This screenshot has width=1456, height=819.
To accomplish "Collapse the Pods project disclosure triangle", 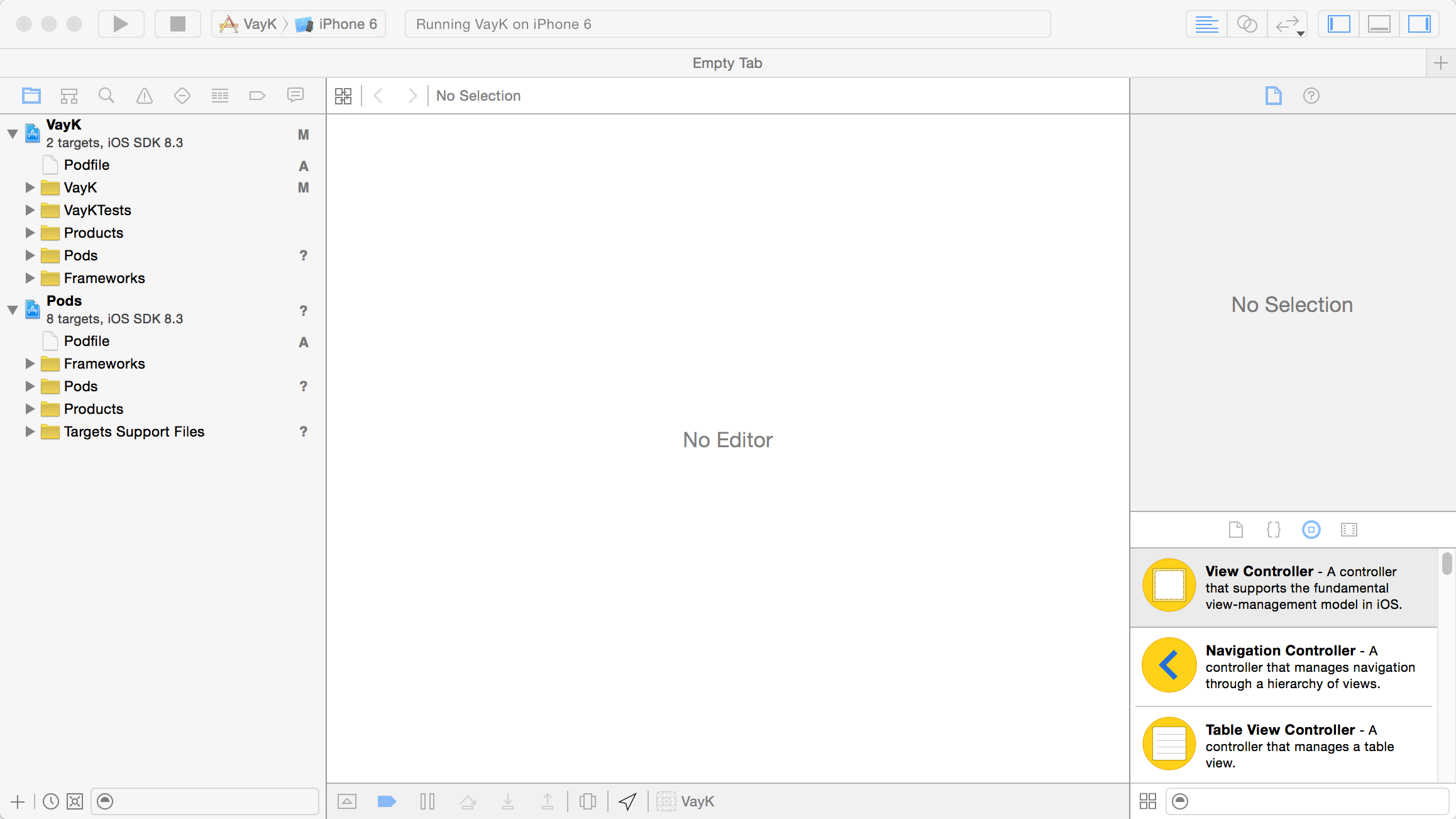I will [x=13, y=309].
